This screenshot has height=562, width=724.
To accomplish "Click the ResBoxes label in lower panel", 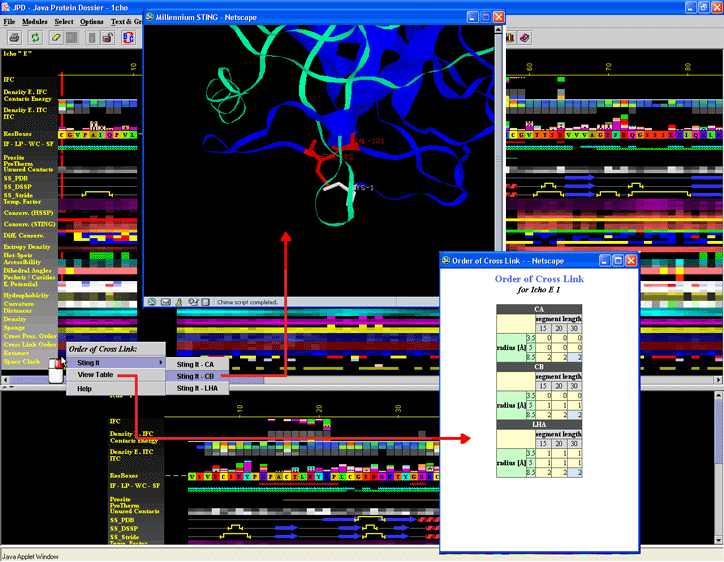I will coord(124,476).
